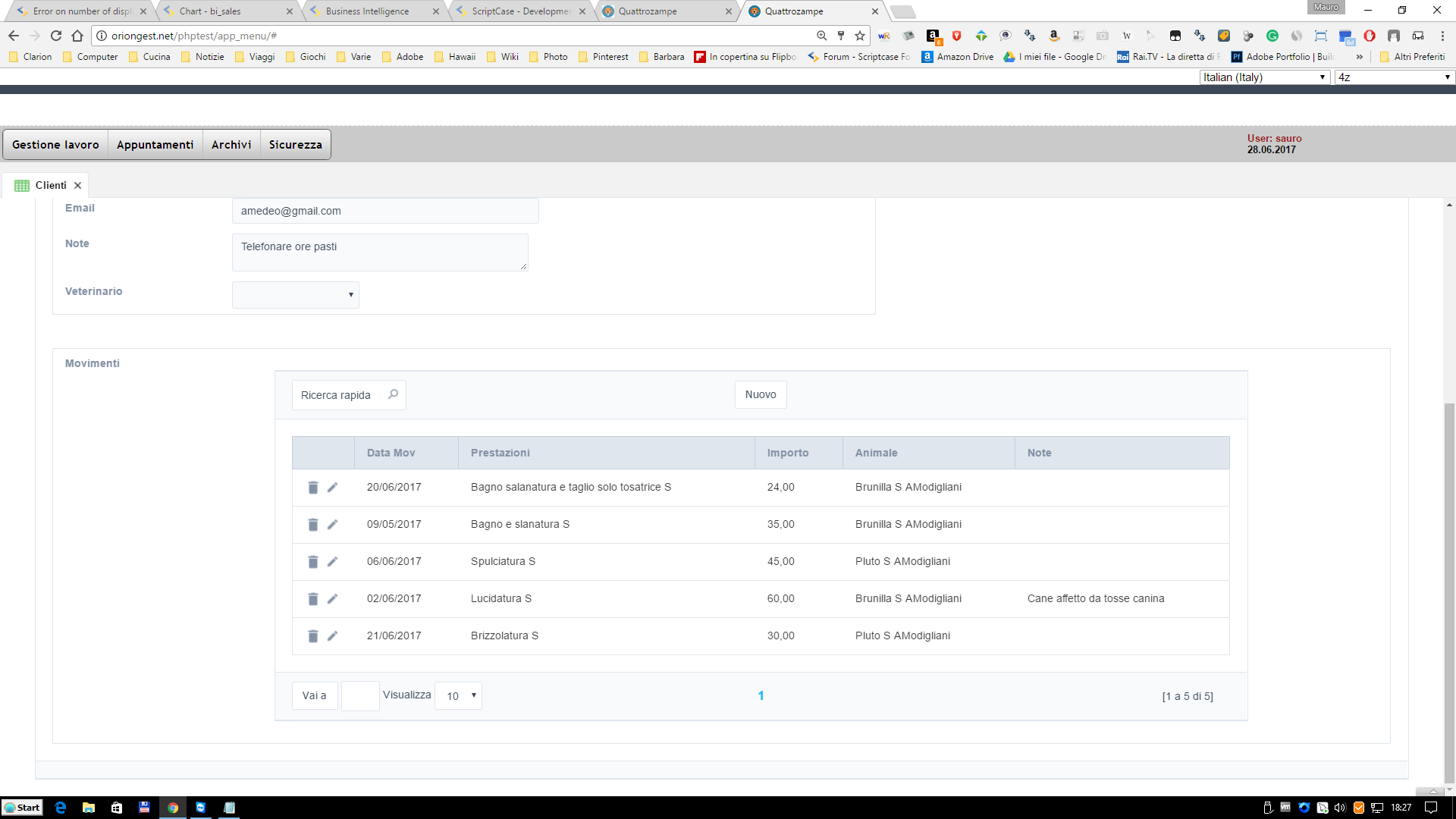Click Chrome icon in taskbar

(173, 808)
